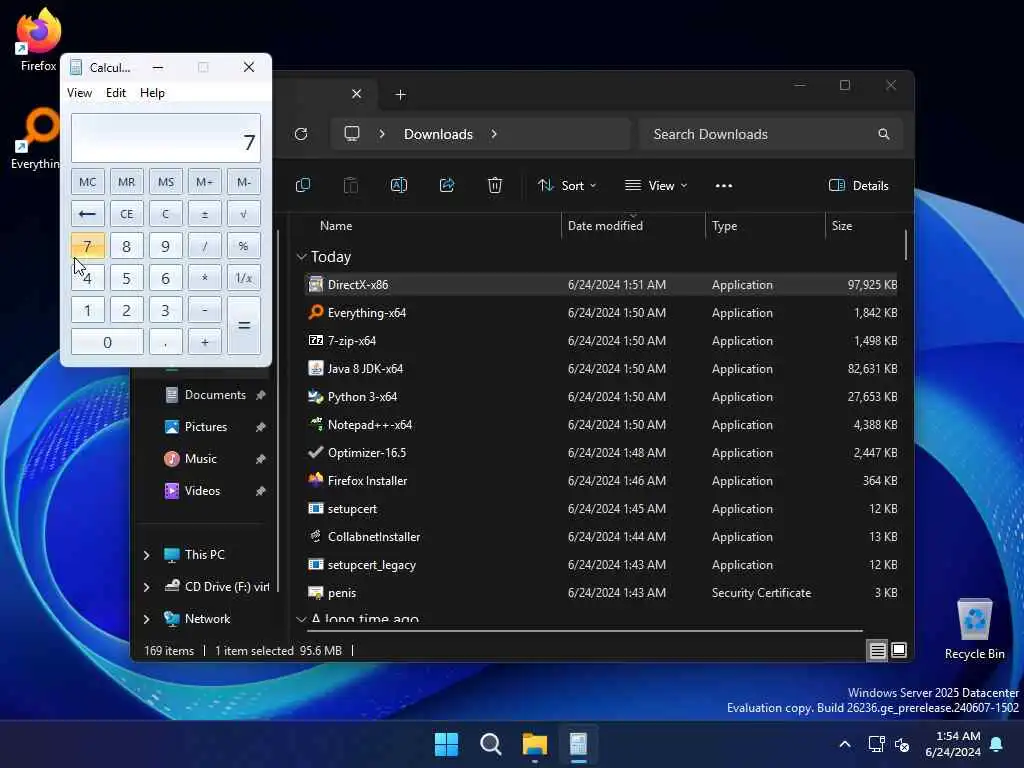The height and width of the screenshot is (768, 1024).
Task: Open the notification bell in system tray
Action: (997, 744)
